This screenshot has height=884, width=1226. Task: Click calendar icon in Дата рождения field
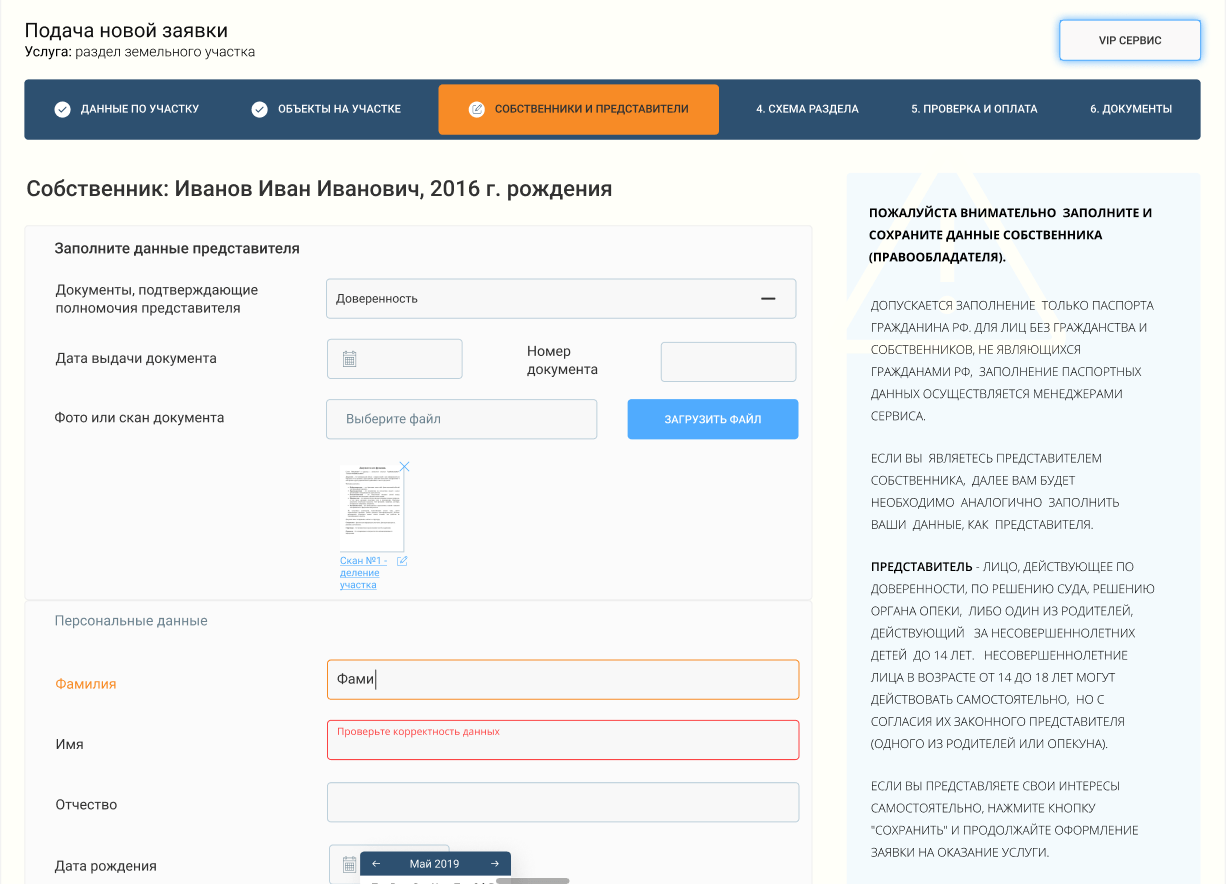pyautogui.click(x=349, y=864)
